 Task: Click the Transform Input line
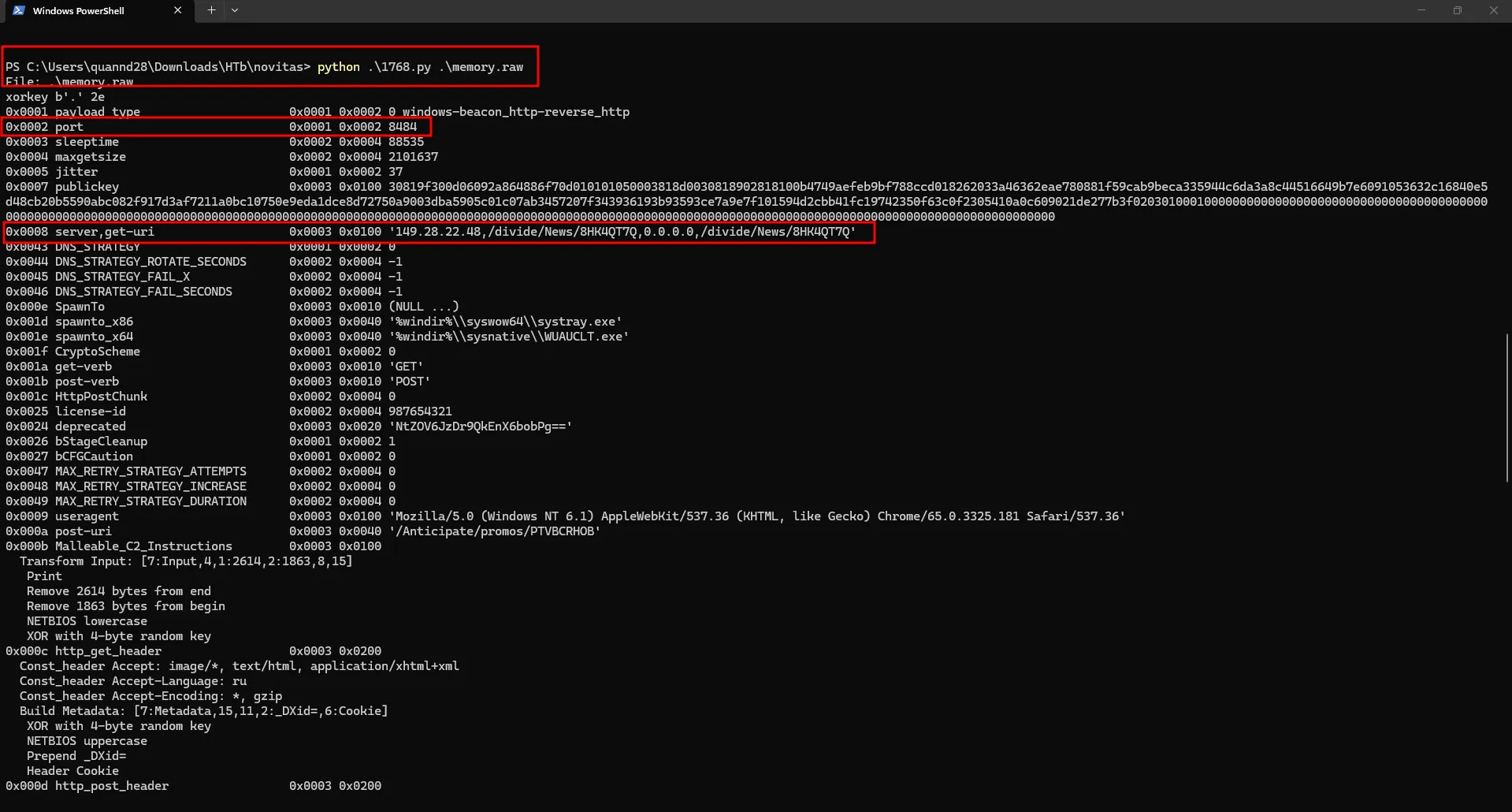point(186,561)
